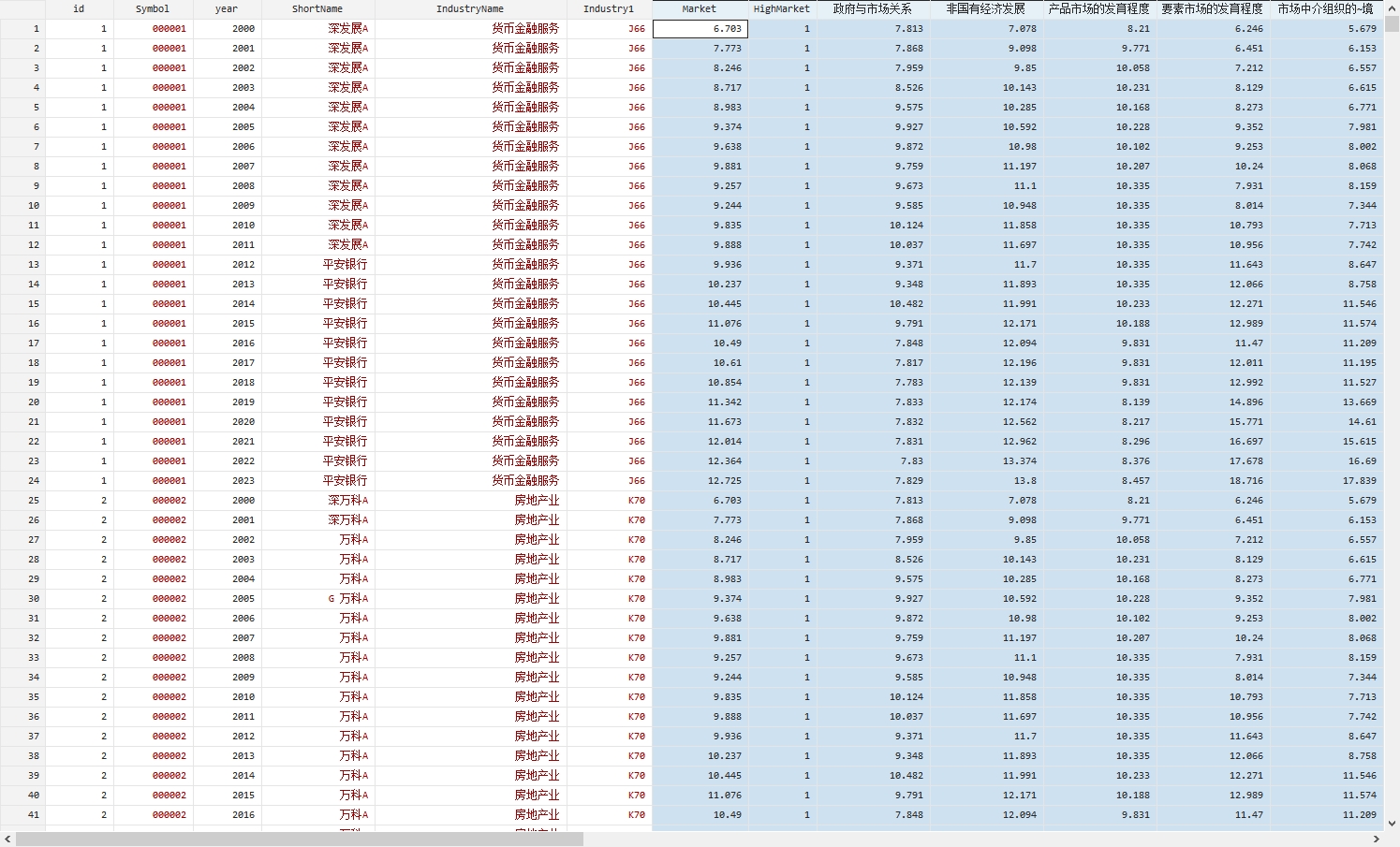Select the 要素市场的发育程度 column header
This screenshot has height=847, width=1400.
(x=1213, y=9)
